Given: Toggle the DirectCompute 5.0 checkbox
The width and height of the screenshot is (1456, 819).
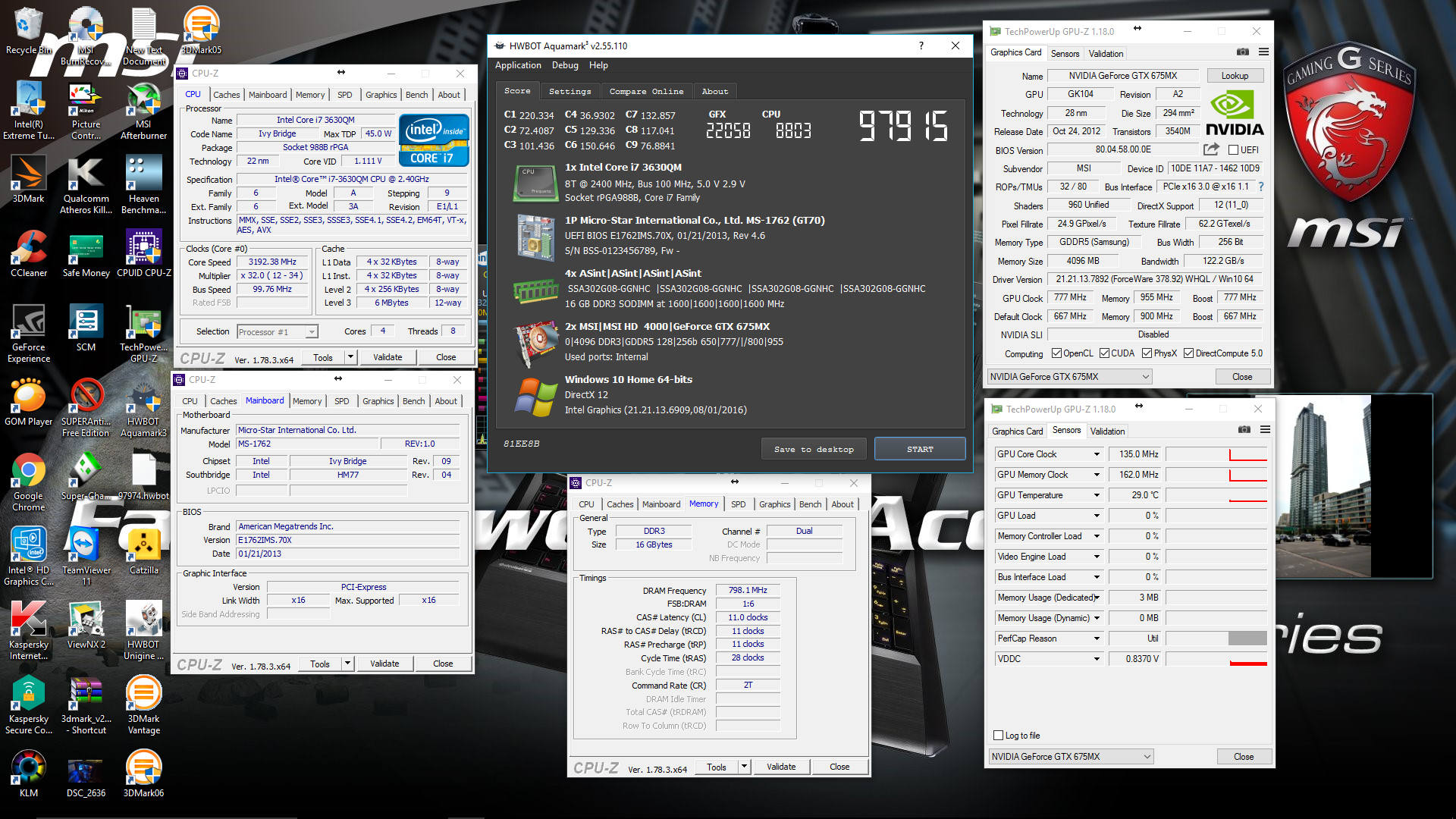Looking at the screenshot, I should [1188, 353].
